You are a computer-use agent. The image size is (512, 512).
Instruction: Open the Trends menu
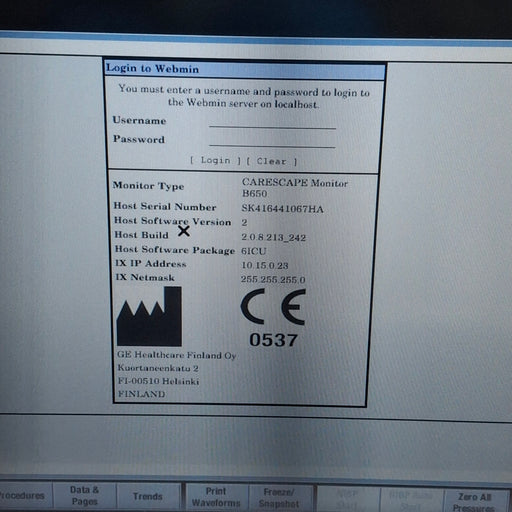coord(148,496)
